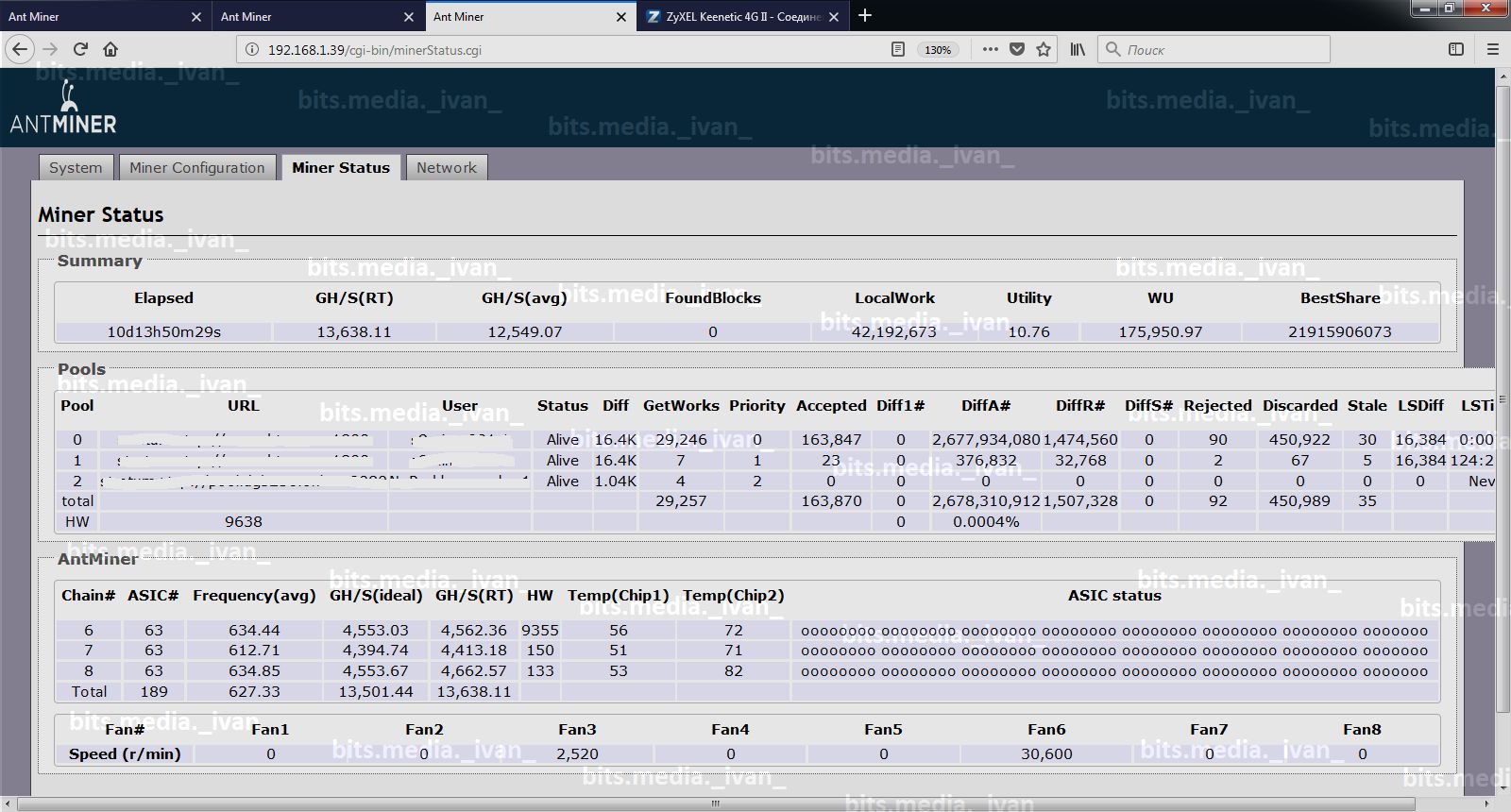Click the vertical scrollbar down arrow
Screen dimensions: 1511x812
point(1503,788)
